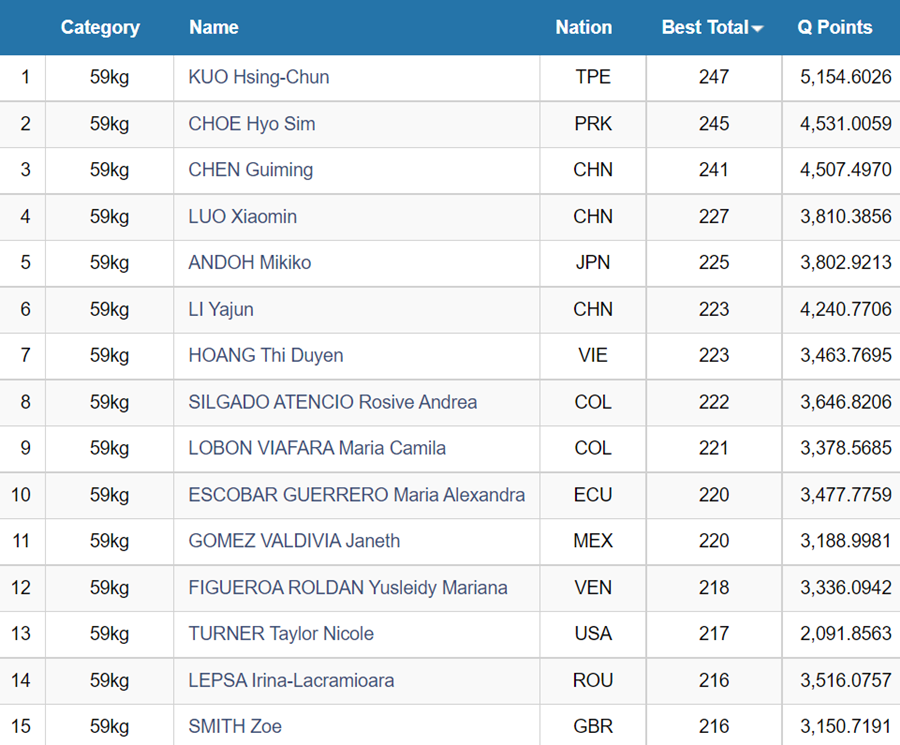Image resolution: width=900 pixels, height=745 pixels.
Task: Open LUO Xiaomin profile link
Action: point(243,216)
